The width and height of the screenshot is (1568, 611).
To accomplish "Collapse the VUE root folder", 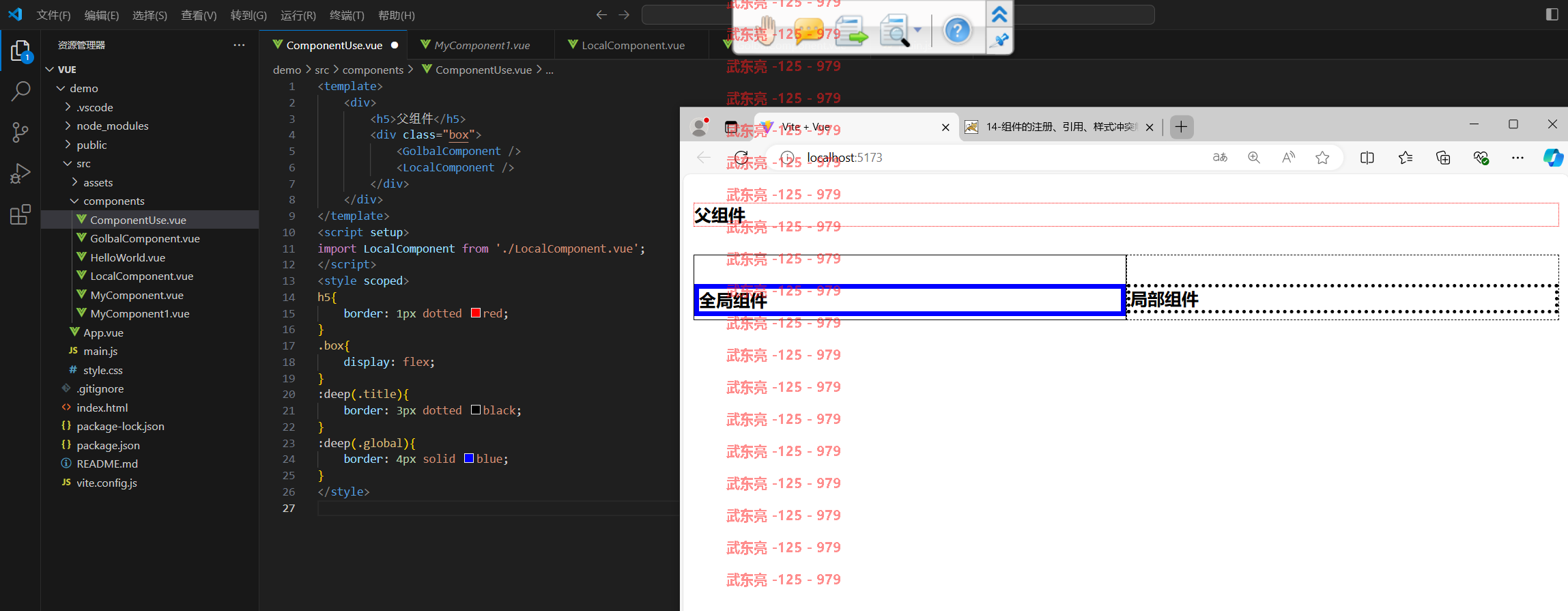I will coord(50,70).
